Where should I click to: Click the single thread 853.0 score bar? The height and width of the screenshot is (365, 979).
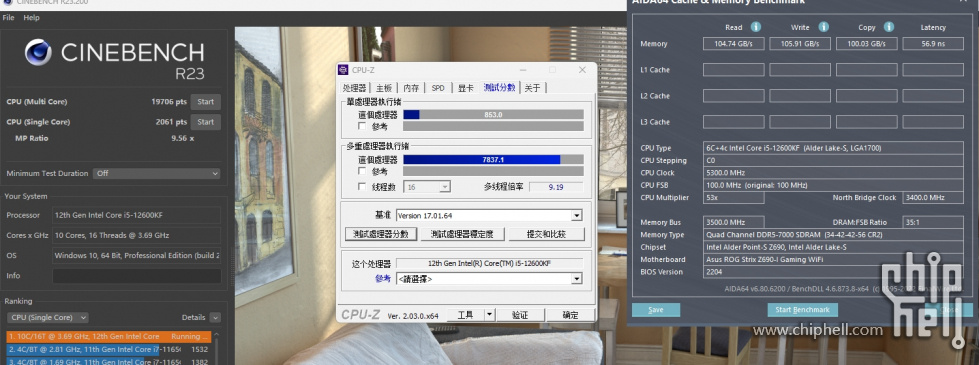(493, 115)
